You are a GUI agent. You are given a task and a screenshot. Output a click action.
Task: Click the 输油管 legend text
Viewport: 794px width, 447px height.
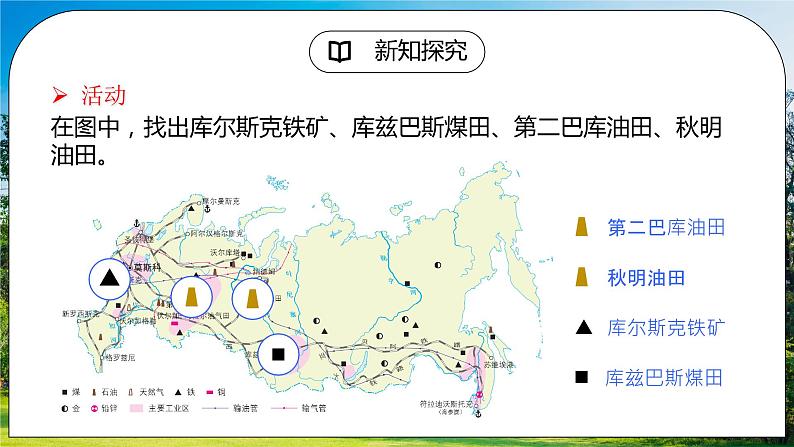pos(245,409)
